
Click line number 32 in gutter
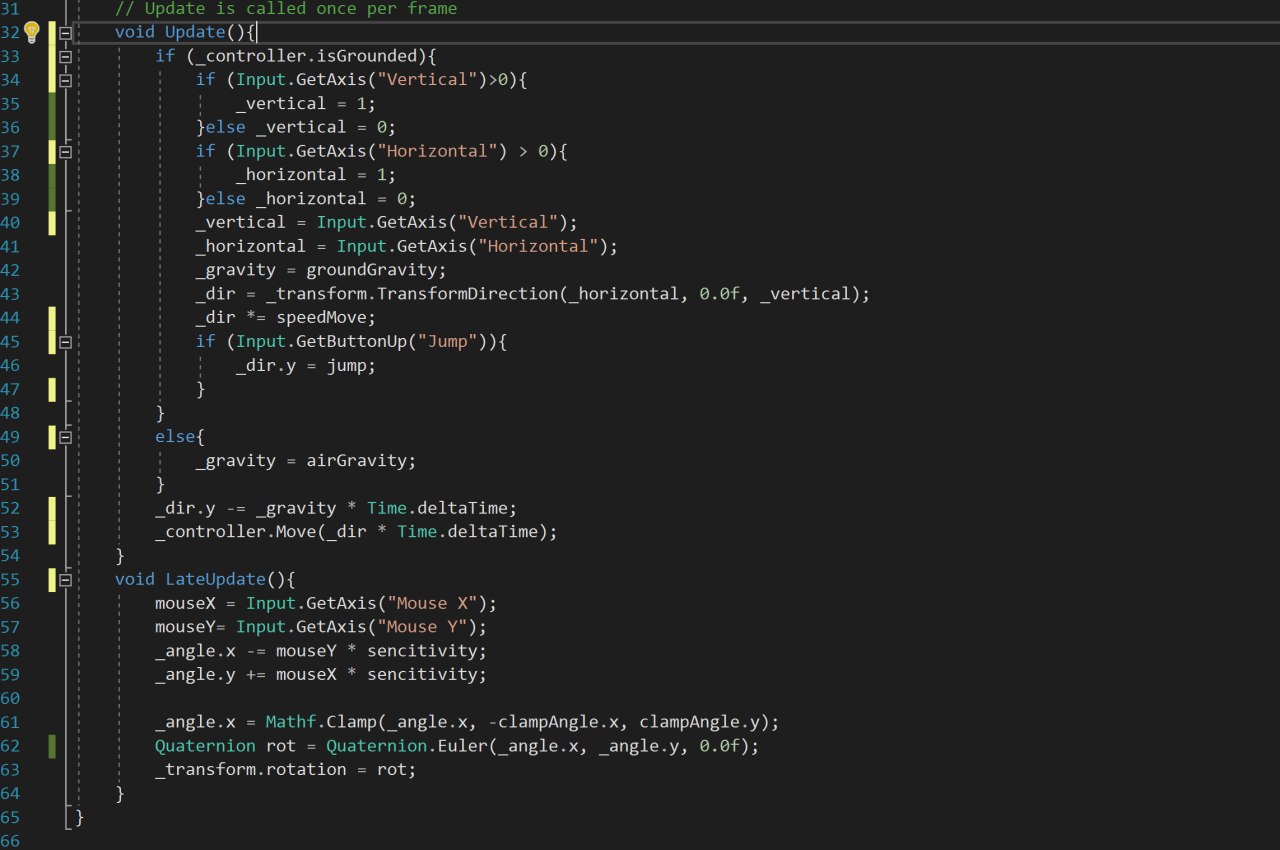10,32
